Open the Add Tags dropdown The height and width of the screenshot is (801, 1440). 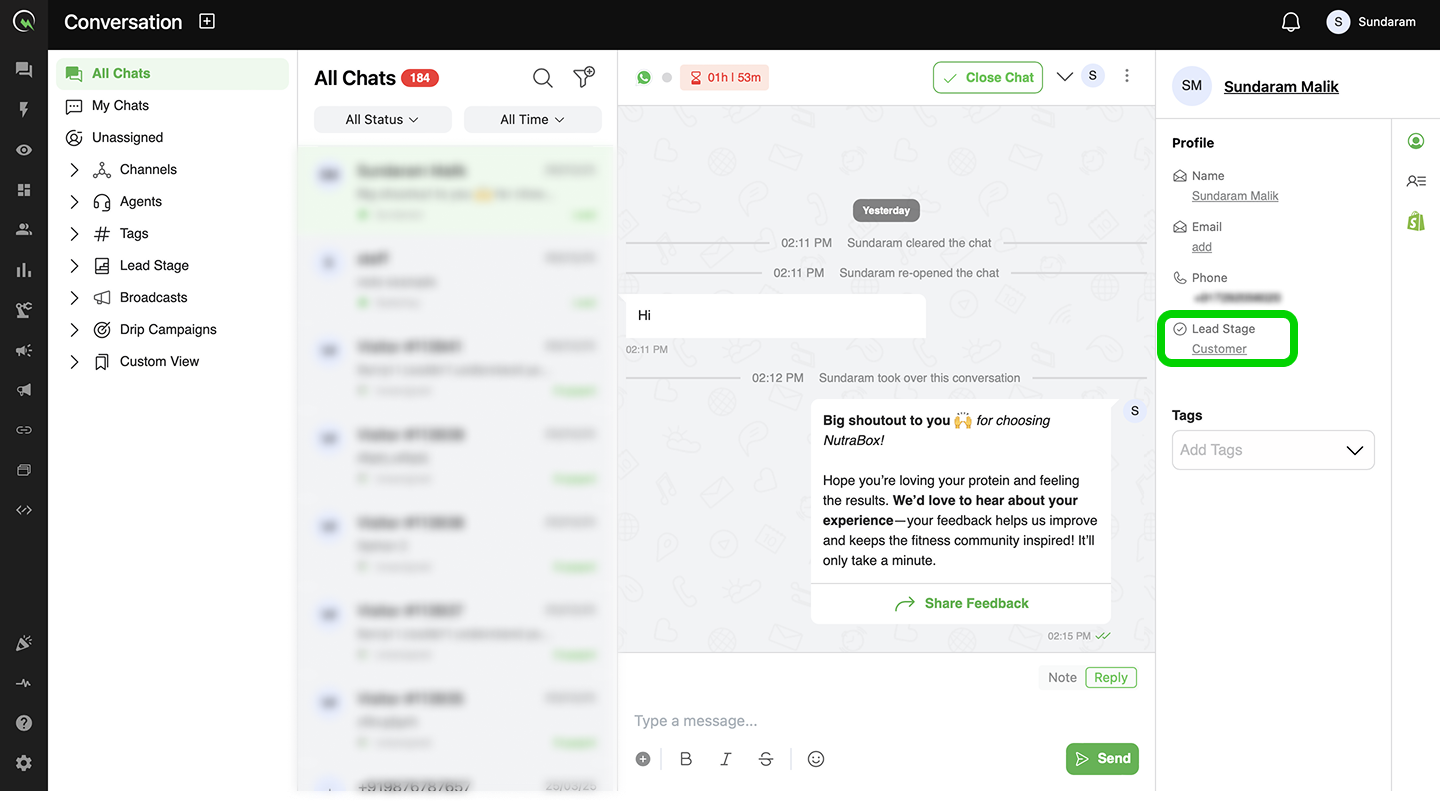pos(1273,450)
